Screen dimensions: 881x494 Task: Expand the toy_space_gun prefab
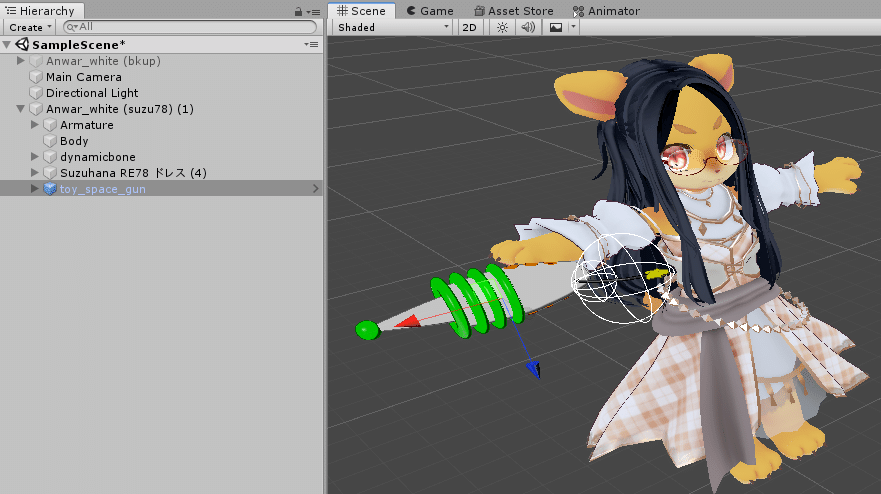pyautogui.click(x=35, y=189)
